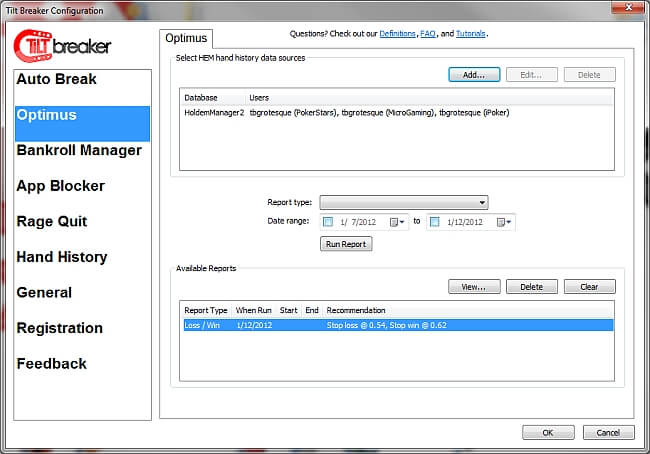Open the Definitions link

397,34
